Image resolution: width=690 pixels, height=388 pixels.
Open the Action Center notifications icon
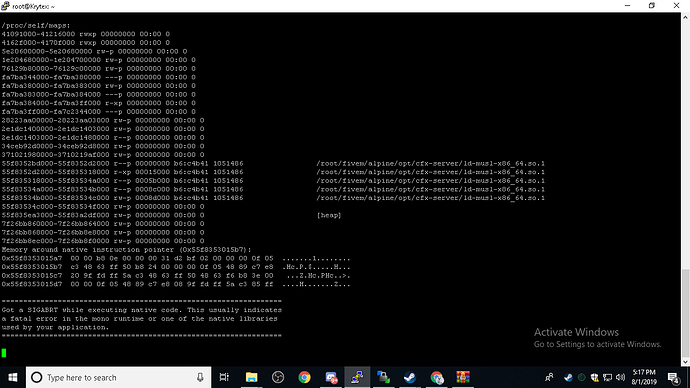click(673, 377)
